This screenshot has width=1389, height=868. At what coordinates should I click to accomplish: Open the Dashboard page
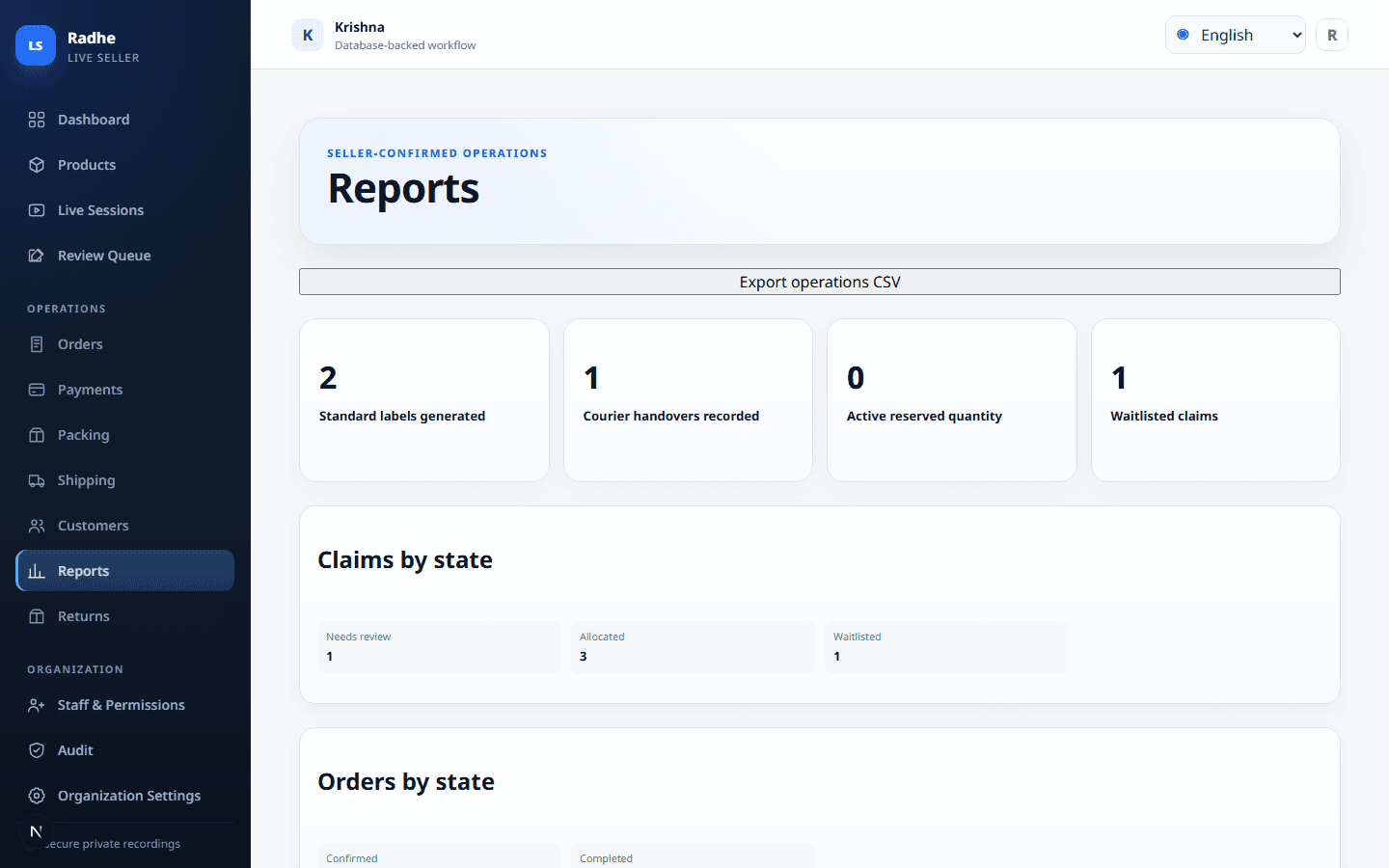(x=125, y=120)
